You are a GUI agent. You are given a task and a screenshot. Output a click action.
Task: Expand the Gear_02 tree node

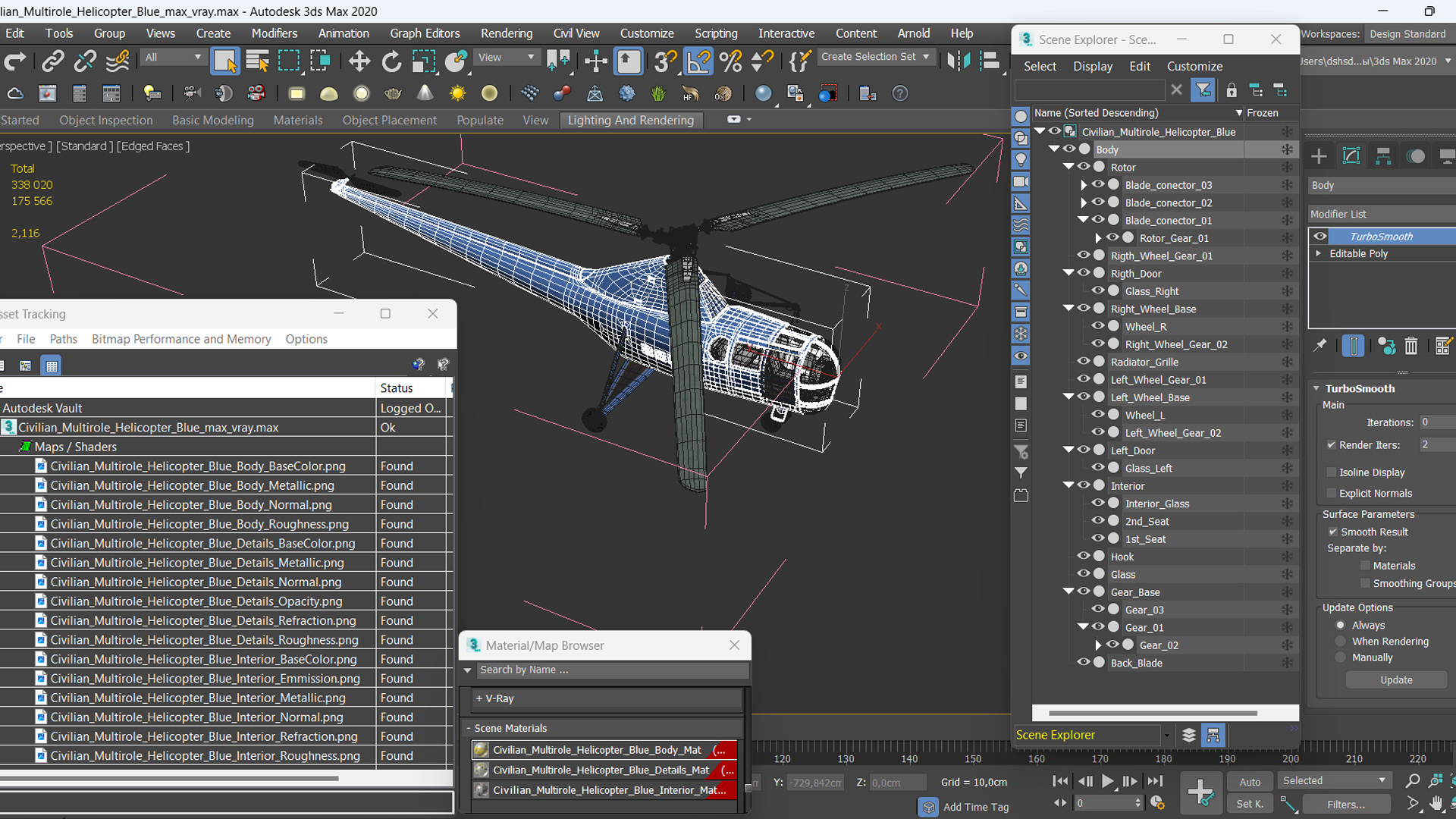[1098, 645]
